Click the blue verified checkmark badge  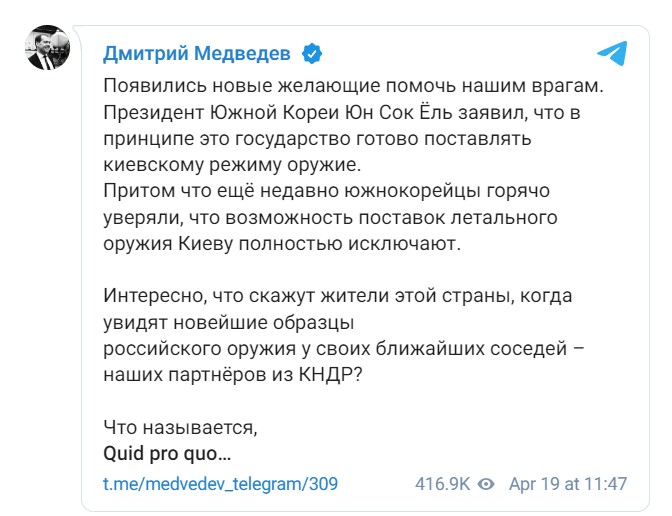click(x=312, y=53)
